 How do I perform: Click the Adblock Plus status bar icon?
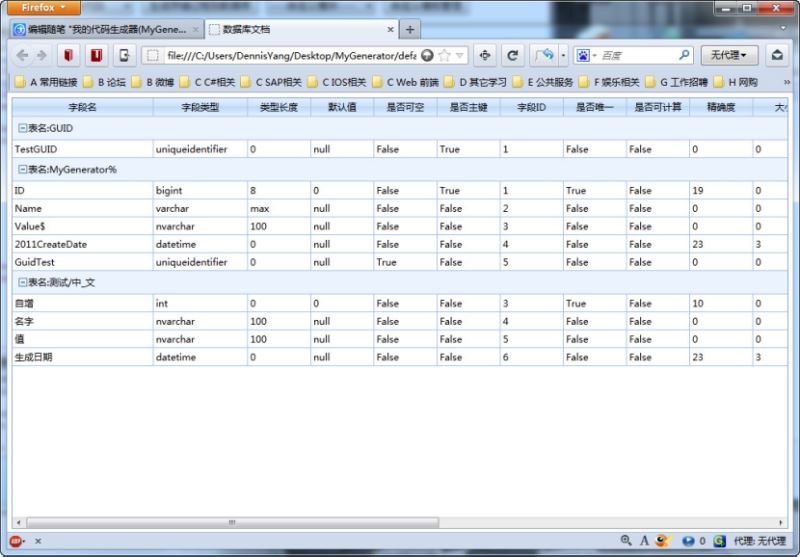[17, 541]
